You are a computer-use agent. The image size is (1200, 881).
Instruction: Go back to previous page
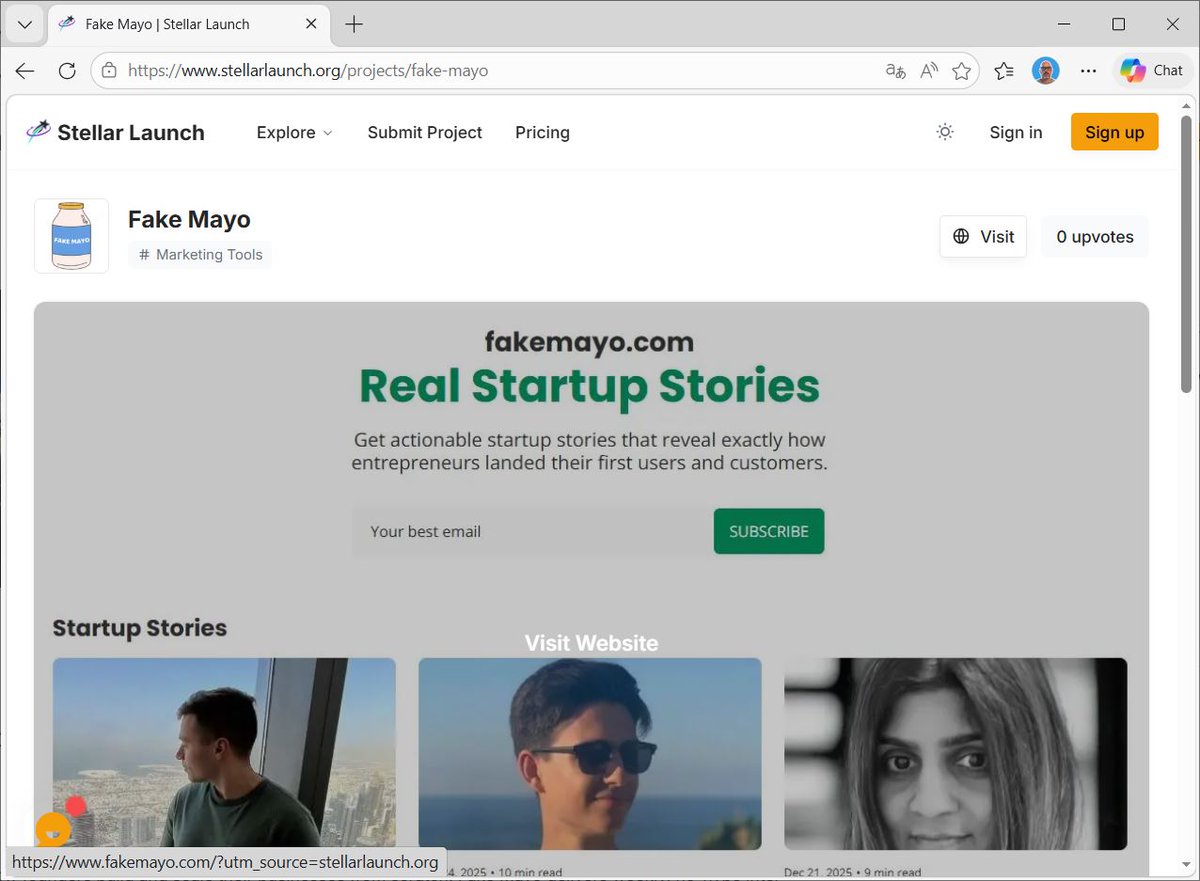click(x=25, y=71)
